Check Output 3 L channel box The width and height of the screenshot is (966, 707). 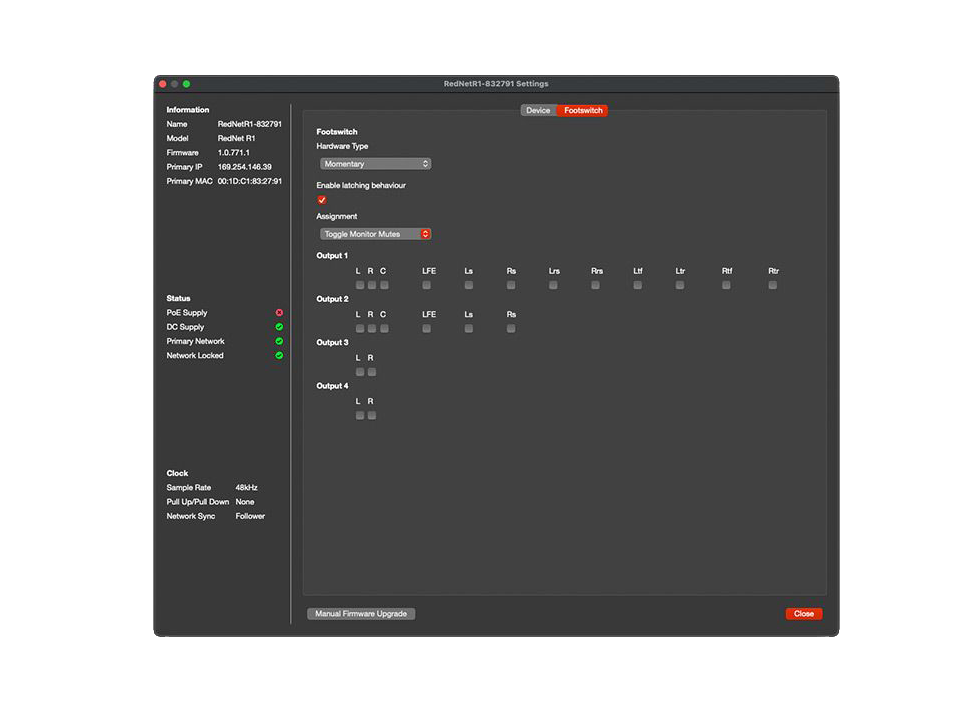click(360, 372)
